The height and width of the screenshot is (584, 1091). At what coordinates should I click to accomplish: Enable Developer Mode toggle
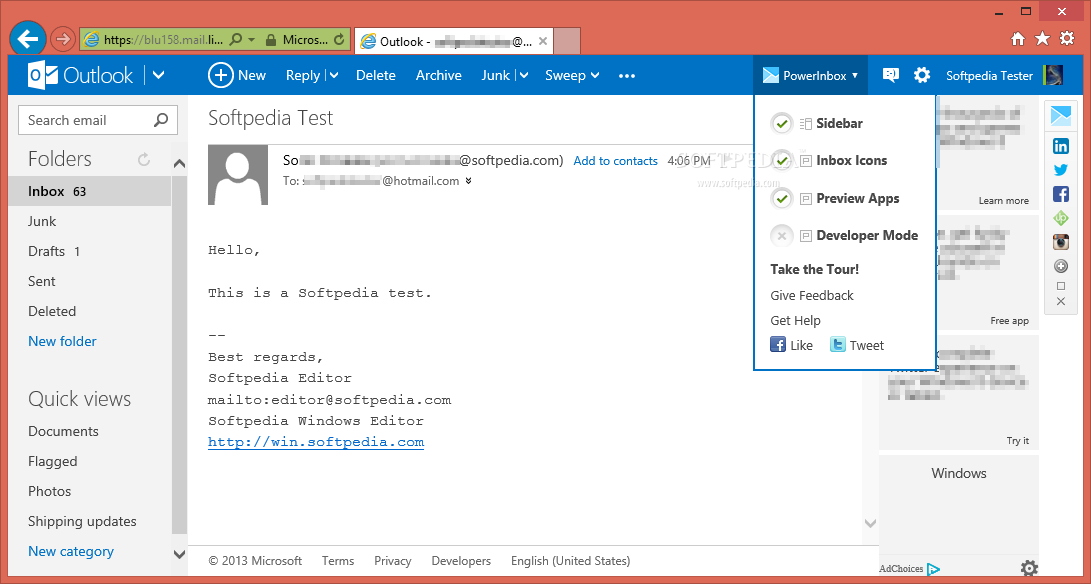click(x=782, y=236)
